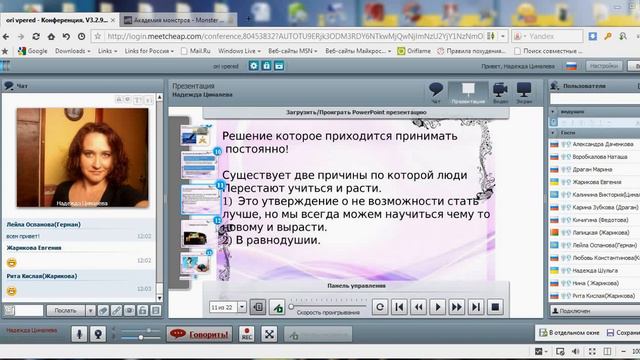Send chat message with Послать button
The height and width of the screenshot is (360, 640).
tap(66, 311)
